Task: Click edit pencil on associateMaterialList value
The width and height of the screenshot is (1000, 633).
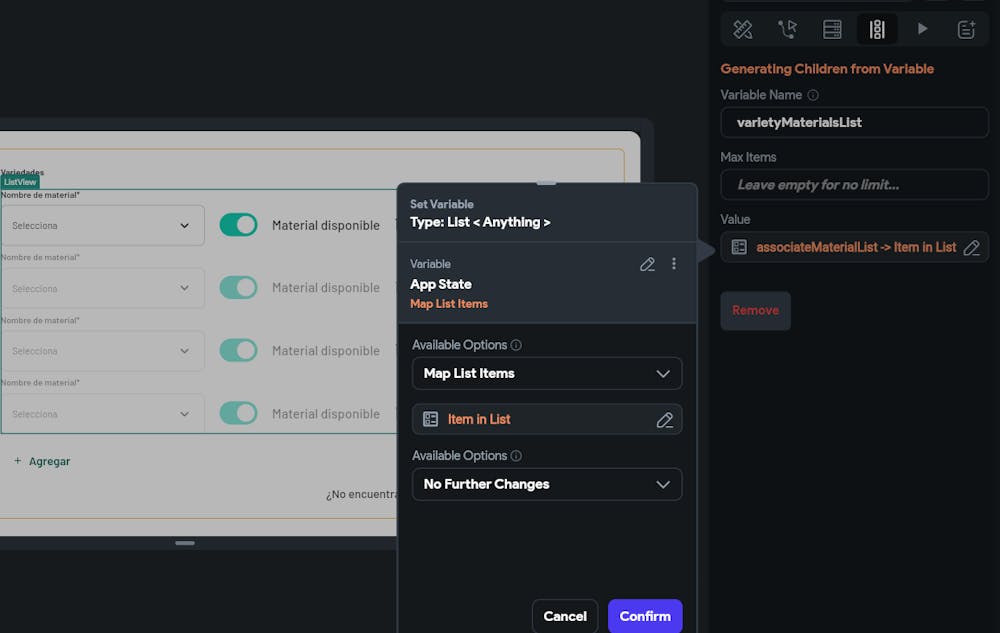Action: [x=971, y=247]
